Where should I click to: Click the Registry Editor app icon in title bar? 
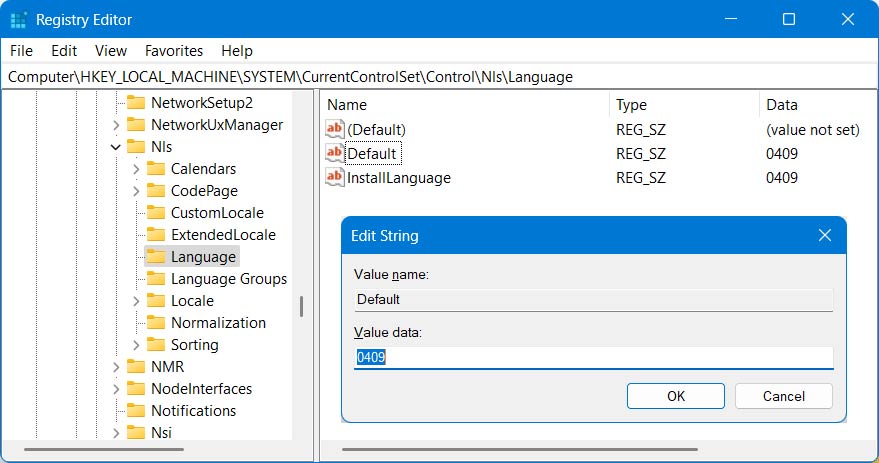pyautogui.click(x=18, y=20)
